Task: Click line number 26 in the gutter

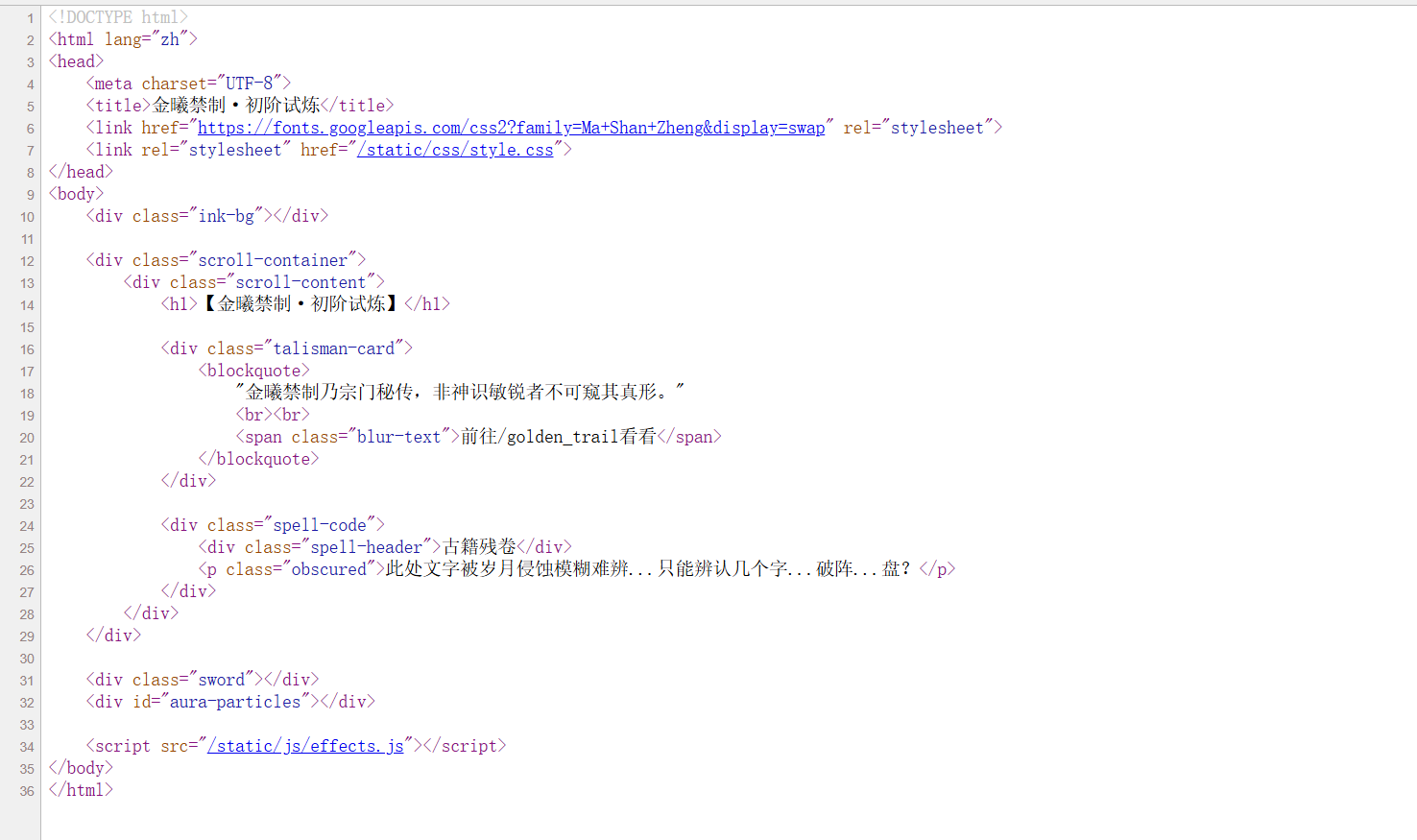Action: point(27,570)
